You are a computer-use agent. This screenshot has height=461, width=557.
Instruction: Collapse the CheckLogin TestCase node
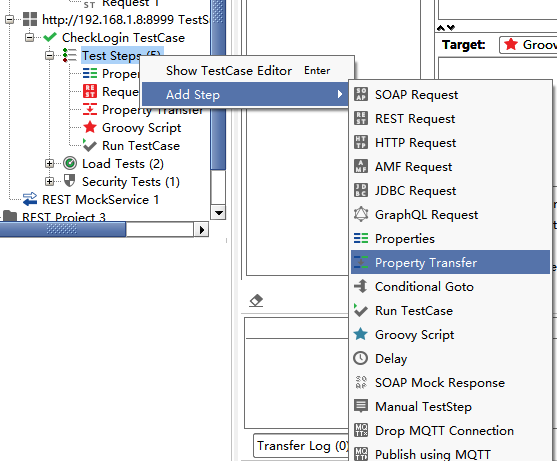29,37
